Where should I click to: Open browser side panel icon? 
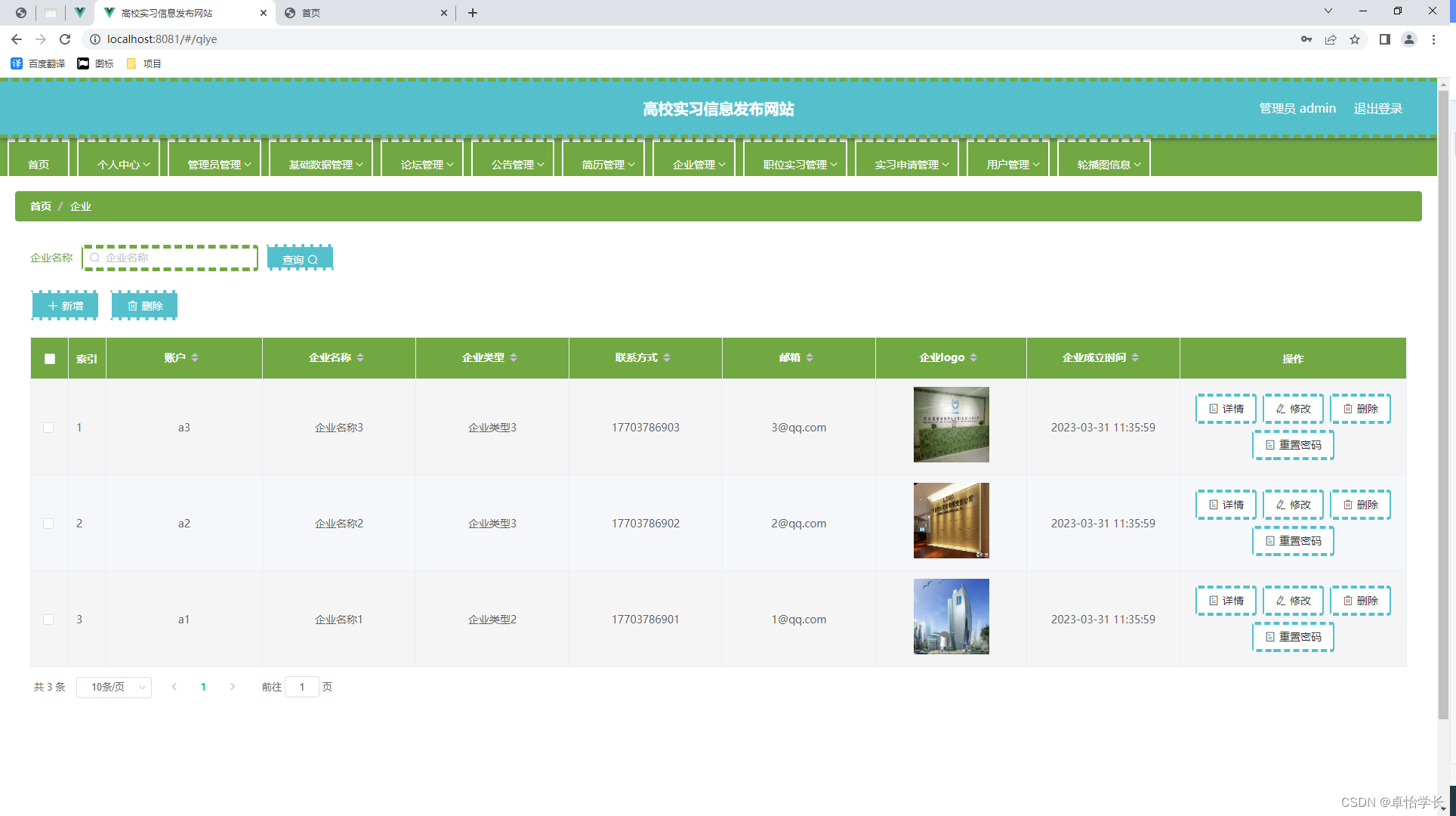(x=1384, y=39)
